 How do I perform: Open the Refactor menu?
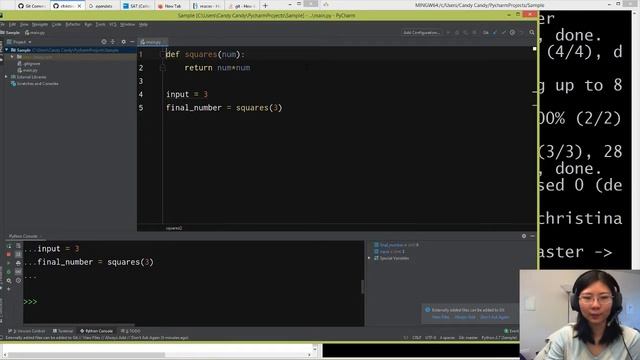[x=73, y=24]
